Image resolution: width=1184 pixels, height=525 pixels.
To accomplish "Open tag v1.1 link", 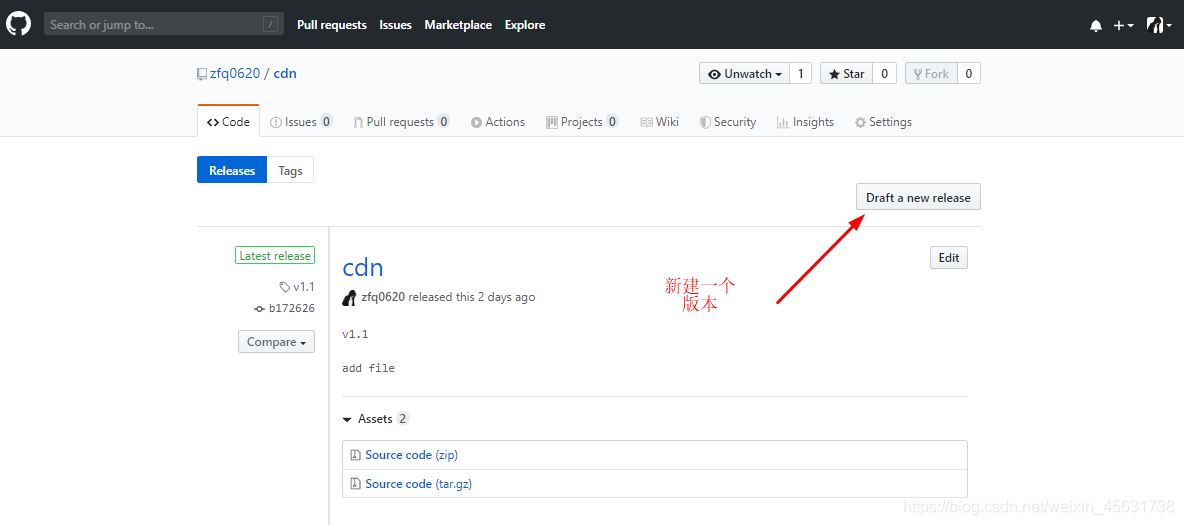I will tap(304, 287).
